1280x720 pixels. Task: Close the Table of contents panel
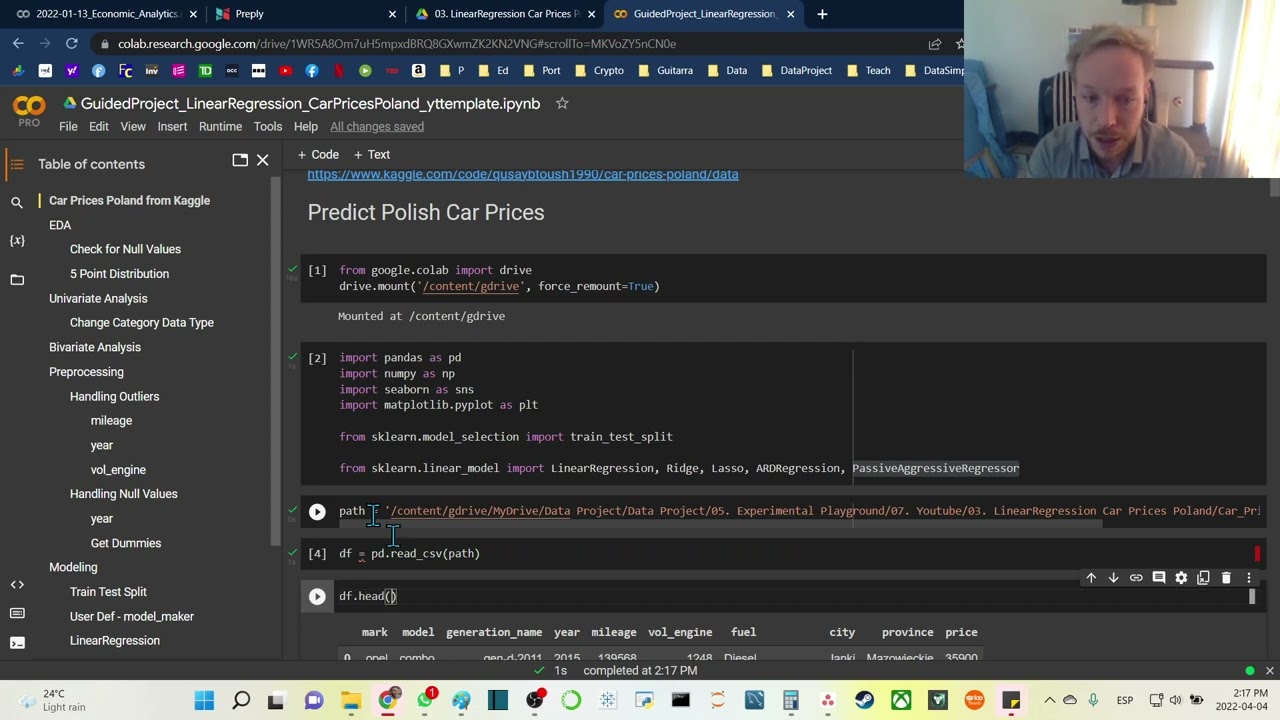(x=262, y=160)
